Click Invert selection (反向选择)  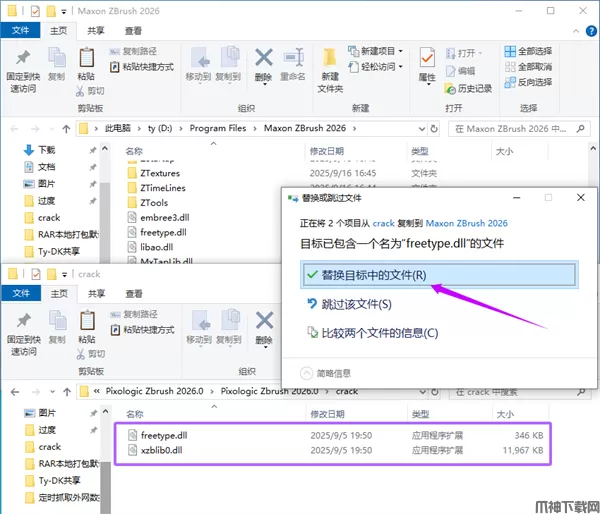click(528, 82)
